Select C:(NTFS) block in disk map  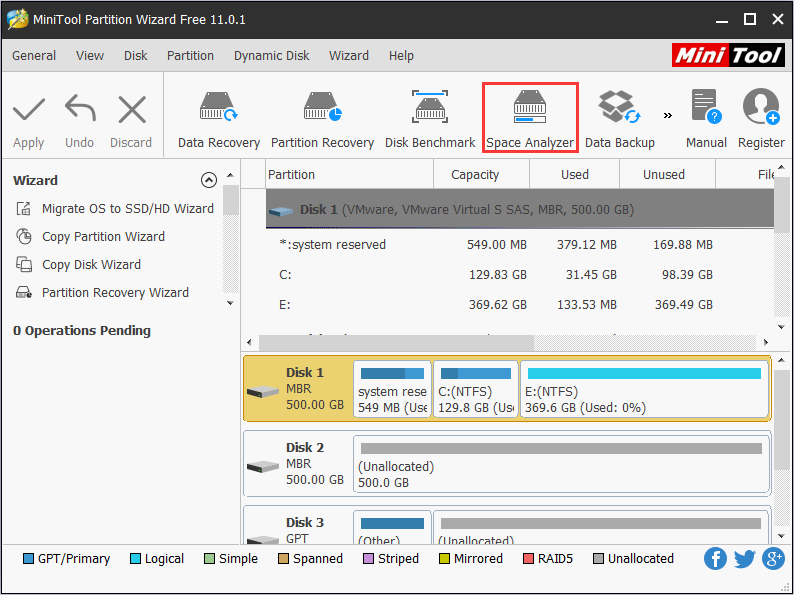475,388
